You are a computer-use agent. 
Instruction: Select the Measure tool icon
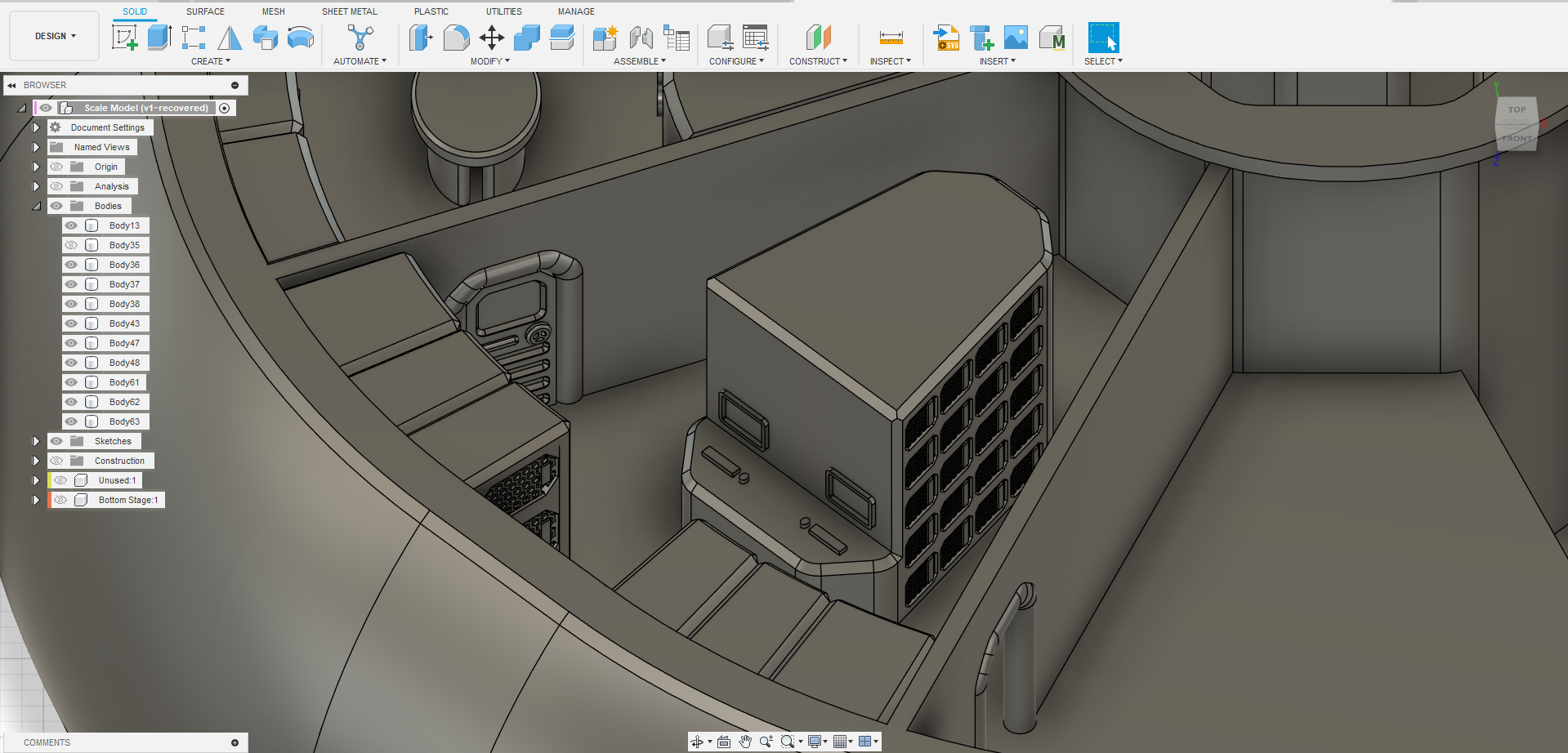click(x=891, y=38)
